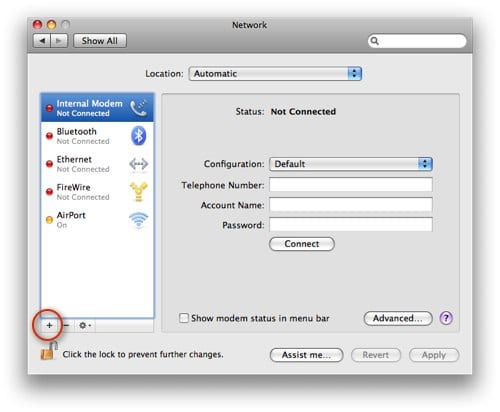Image resolution: width=500 pixels, height=412 pixels.
Task: Focus the Telephone Number field
Action: (x=351, y=185)
